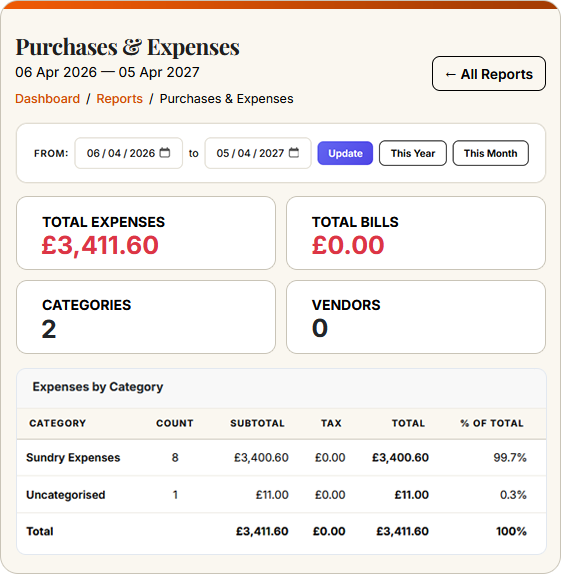The image size is (561, 574).
Task: Open the Reports breadcrumb link
Action: coord(119,99)
